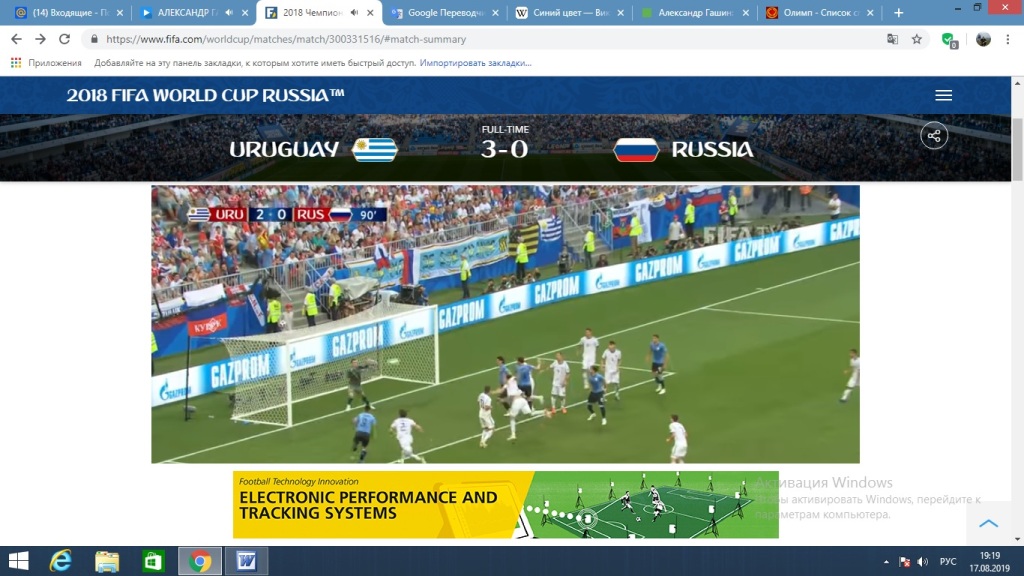Mute the АЛЕКСАНДР tab audio
1024x576 pixels.
229,12
